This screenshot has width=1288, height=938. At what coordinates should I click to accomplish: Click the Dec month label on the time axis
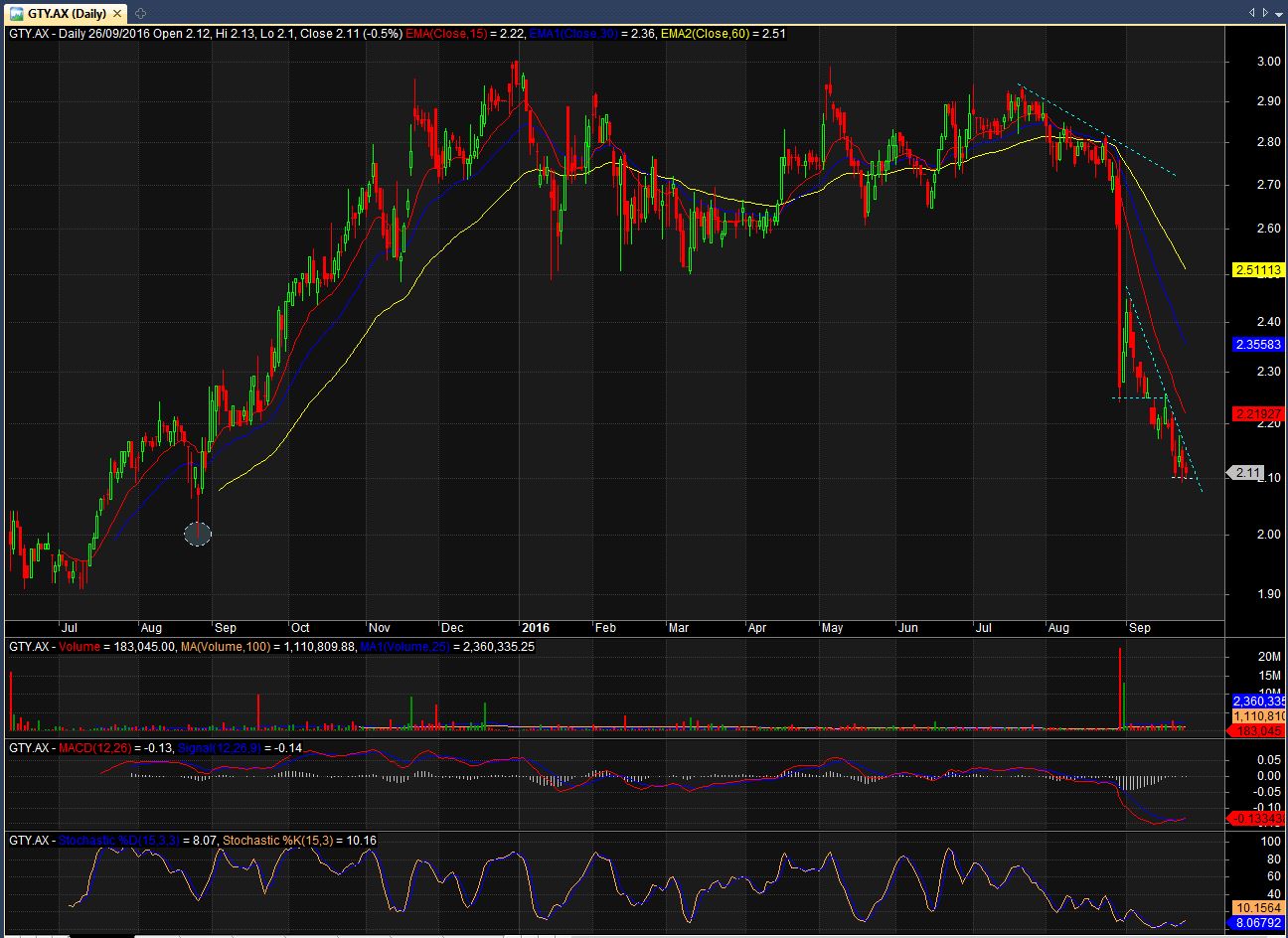452,628
